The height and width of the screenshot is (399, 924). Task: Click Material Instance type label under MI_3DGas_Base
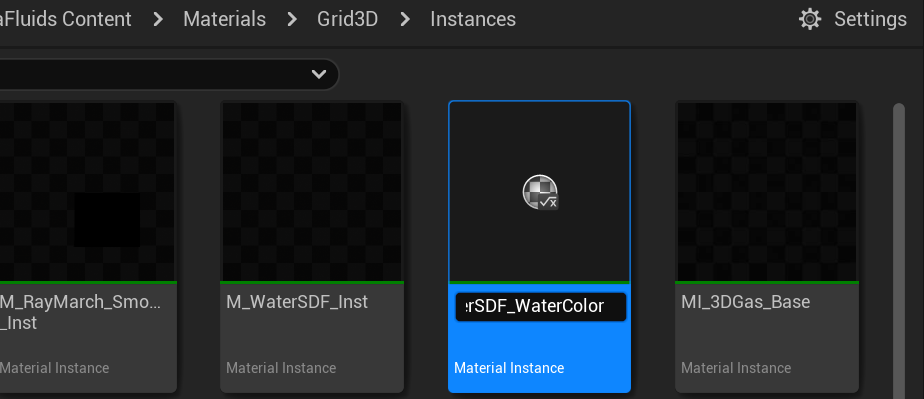(x=736, y=368)
